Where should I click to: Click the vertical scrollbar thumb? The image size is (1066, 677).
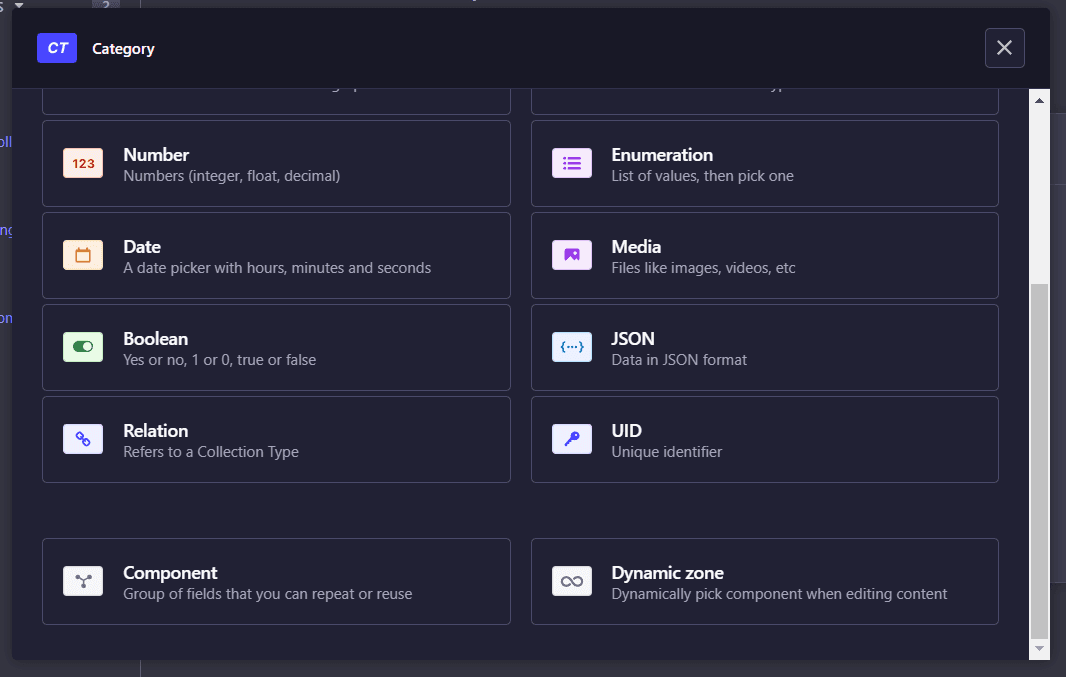click(x=1039, y=460)
